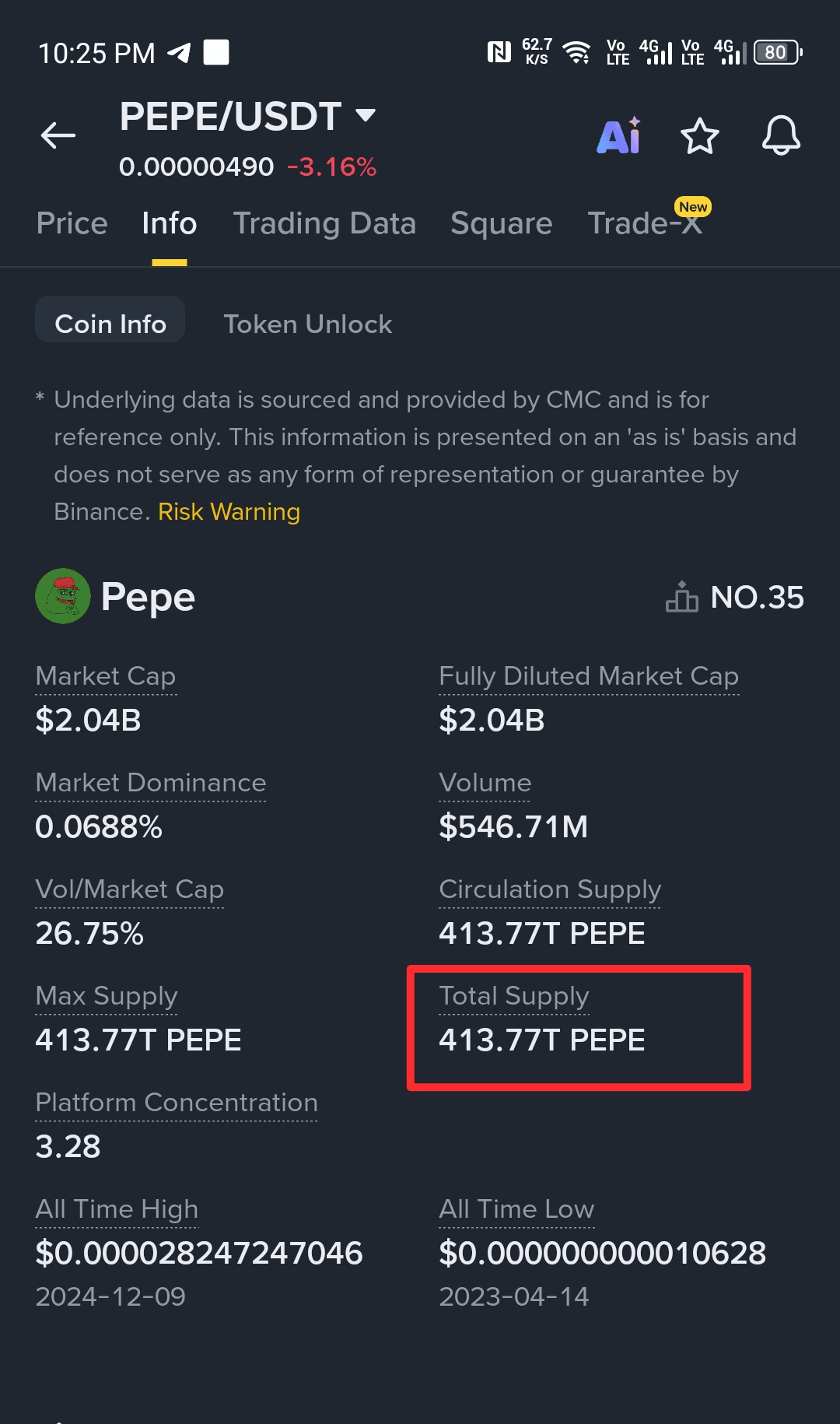The image size is (840, 1424).
Task: Open the Square tab
Action: (501, 223)
